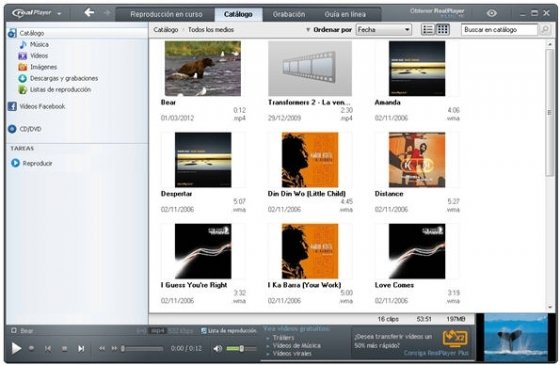560x365 pixels.
Task: Click the Todos los medios breadcrumb
Action: coord(211,30)
